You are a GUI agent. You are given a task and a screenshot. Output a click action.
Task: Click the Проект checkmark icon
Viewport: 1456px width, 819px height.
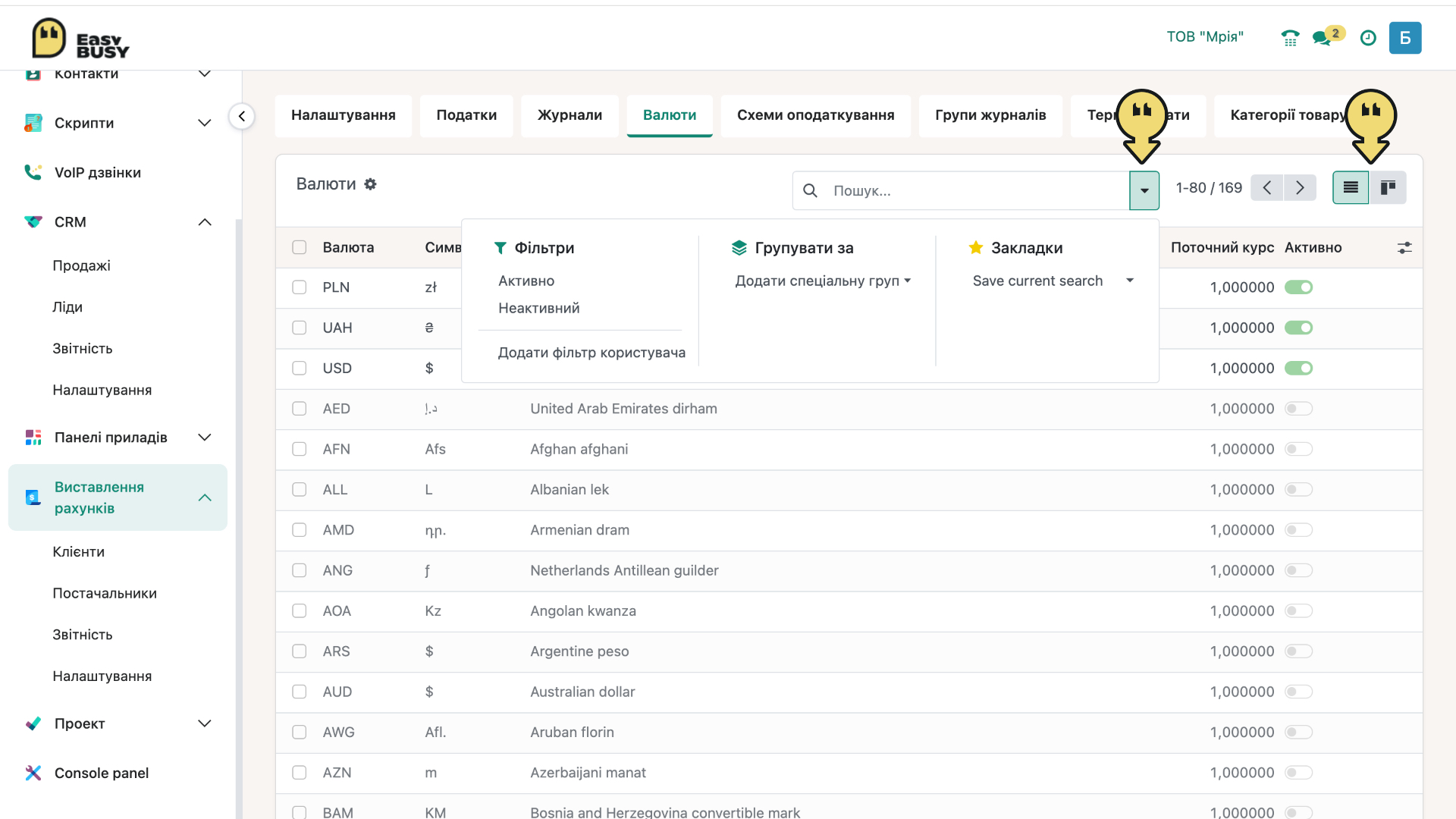33,723
